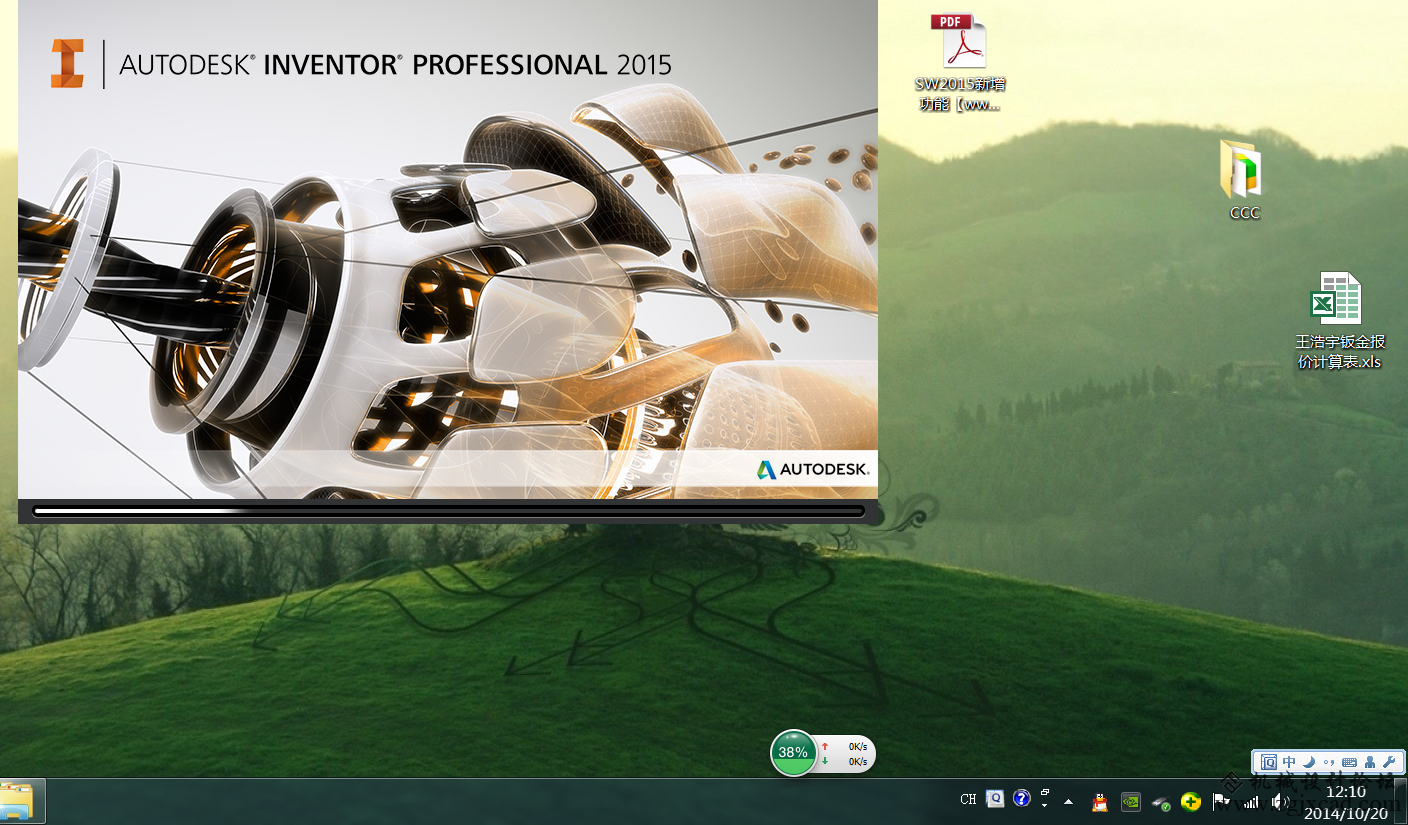1408x825 pixels.
Task: Click the Autodesk logo on splash
Action: 813,469
